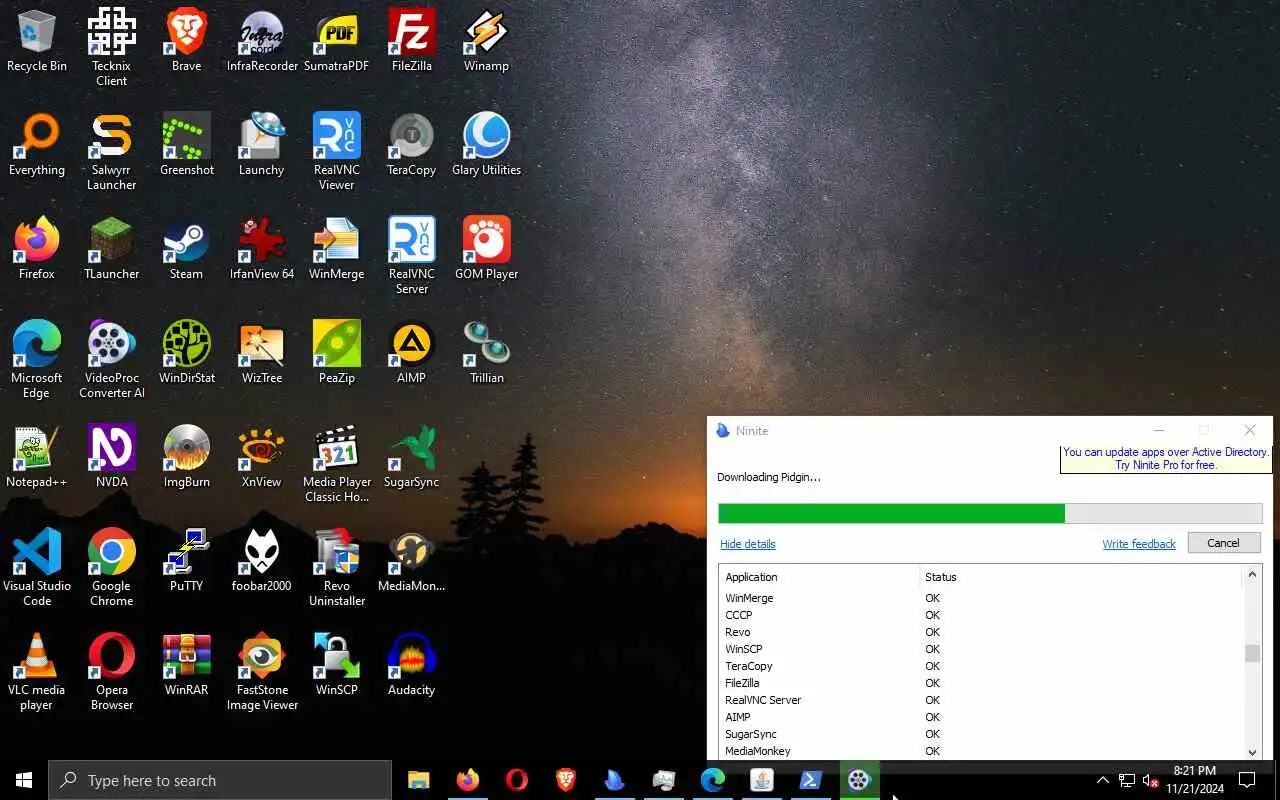This screenshot has width=1280, height=800.
Task: Select the Opera Browser desktop icon
Action: [111, 672]
